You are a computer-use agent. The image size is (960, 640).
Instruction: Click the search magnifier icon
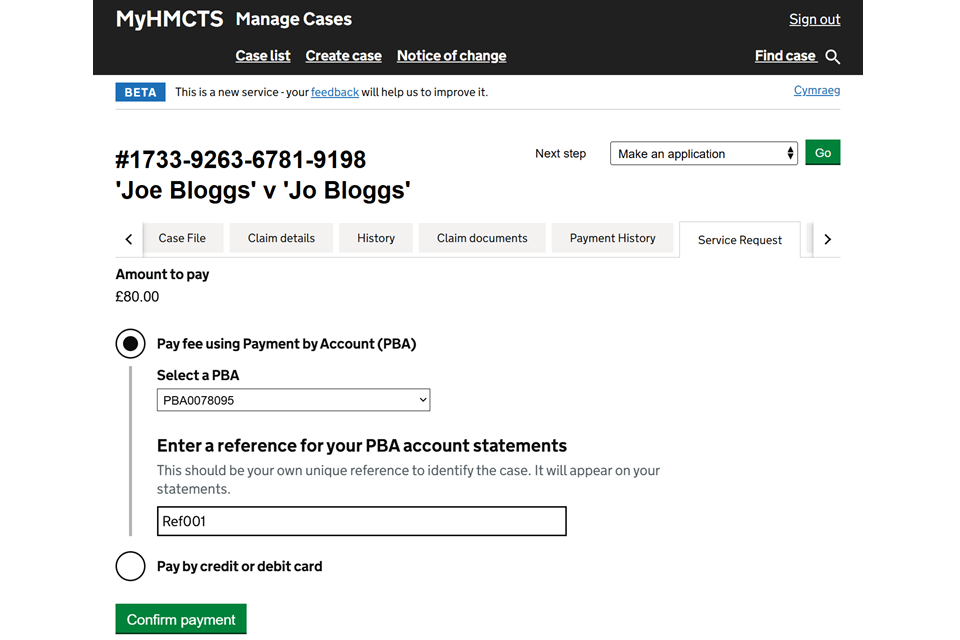pyautogui.click(x=833, y=57)
